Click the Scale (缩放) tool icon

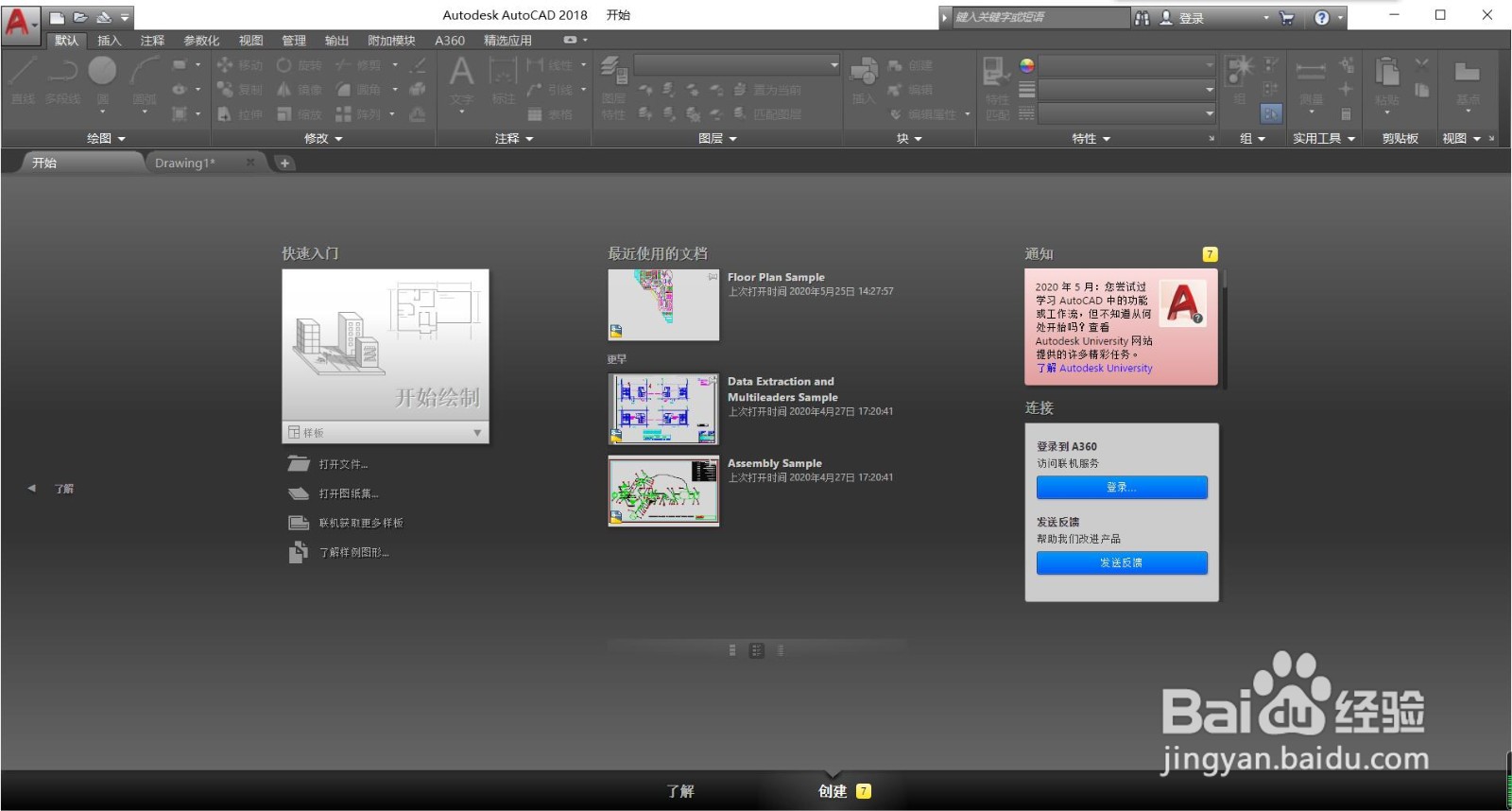[284, 113]
